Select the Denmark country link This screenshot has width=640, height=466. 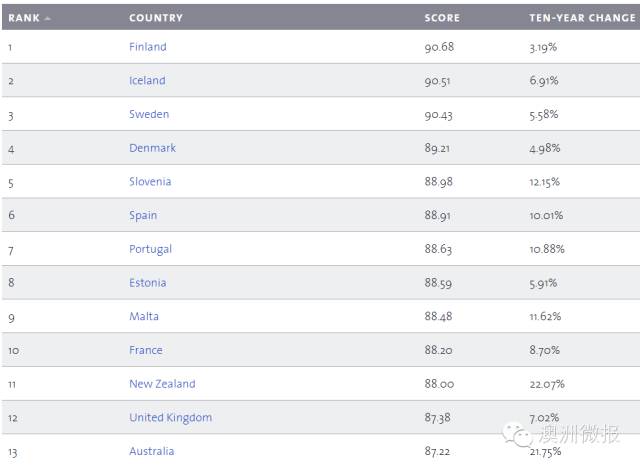click(x=152, y=148)
